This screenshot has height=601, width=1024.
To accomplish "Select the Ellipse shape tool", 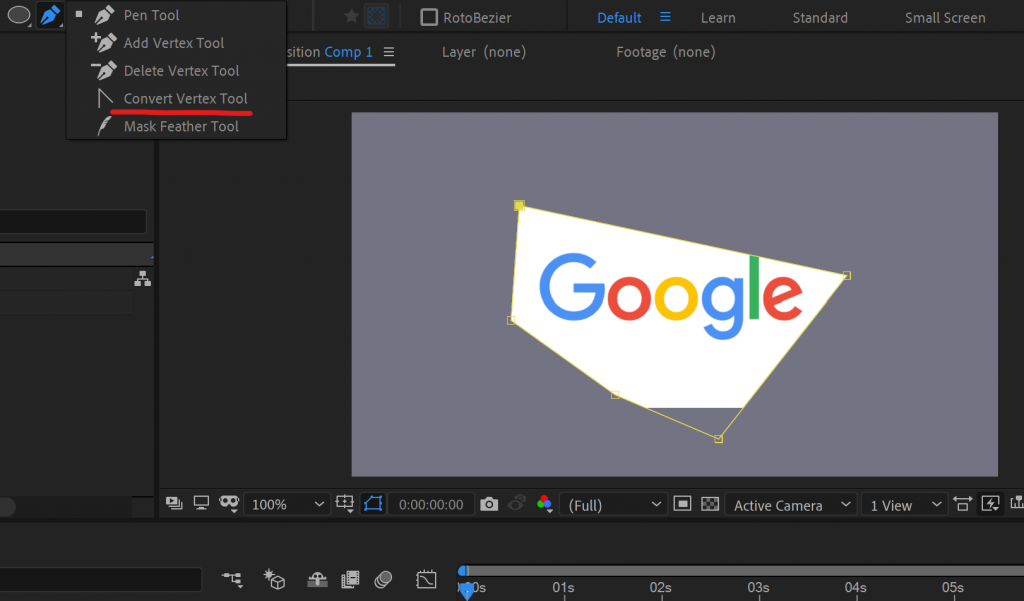I will tap(19, 15).
